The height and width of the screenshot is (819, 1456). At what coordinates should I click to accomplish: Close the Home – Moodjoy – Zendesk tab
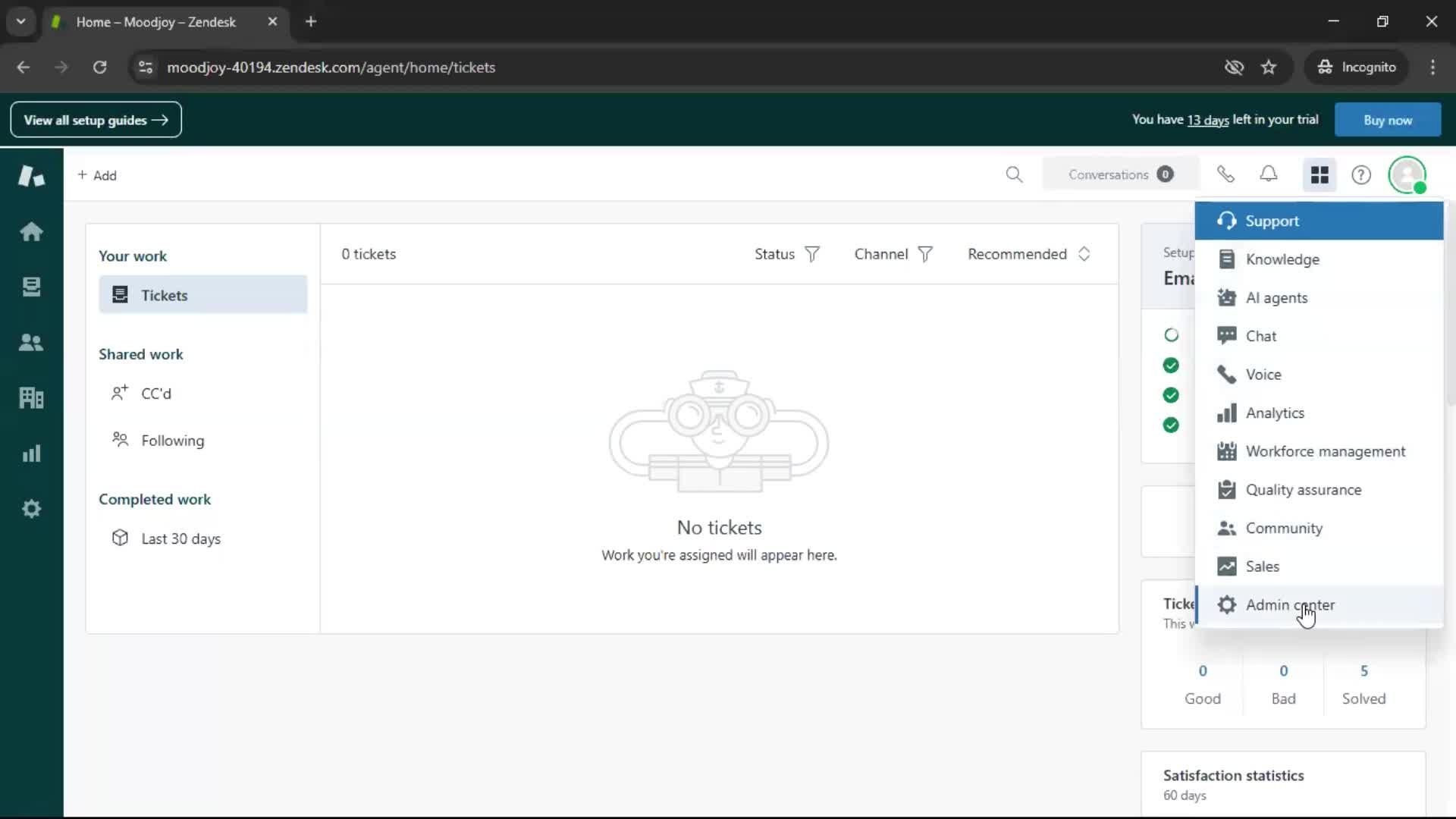[272, 22]
